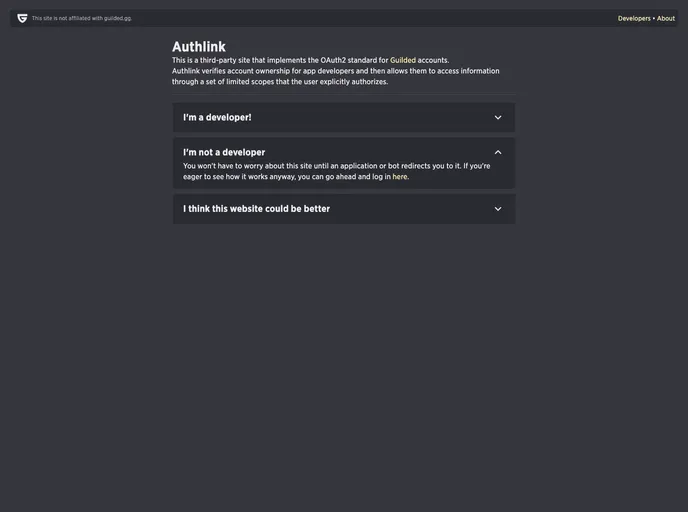Expand the "I'm a developer!" section title
Screen dimensions: 688x512
click(217, 118)
